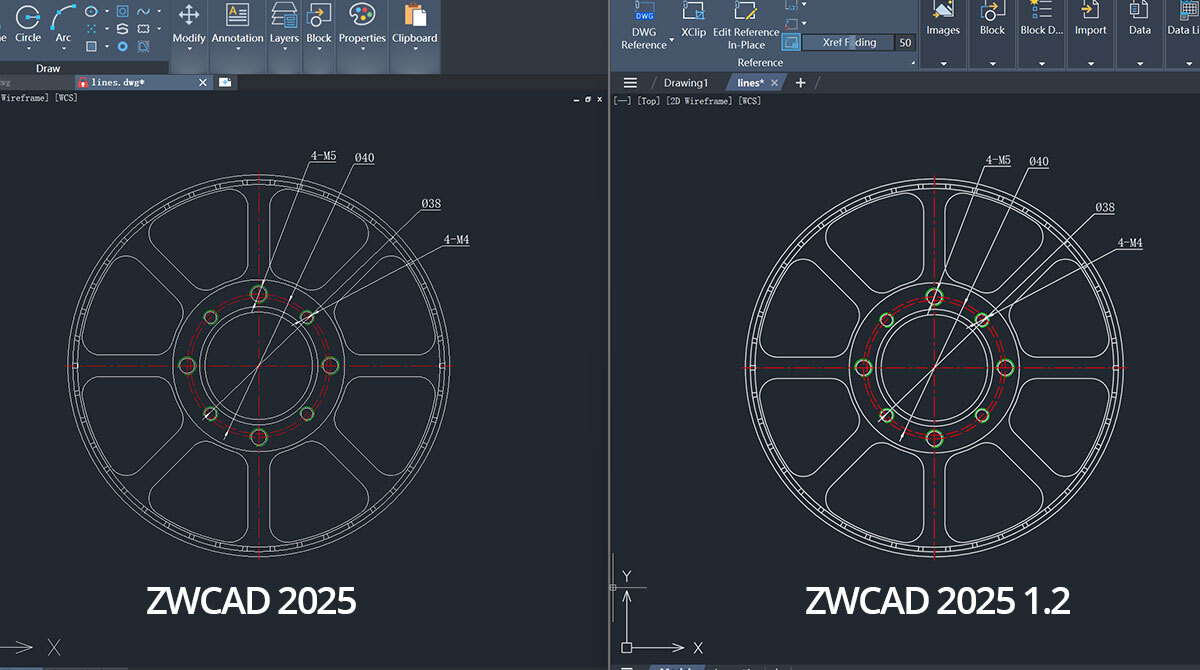1200x670 pixels.
Task: Close the lines.dwg* tab
Action: tap(204, 82)
